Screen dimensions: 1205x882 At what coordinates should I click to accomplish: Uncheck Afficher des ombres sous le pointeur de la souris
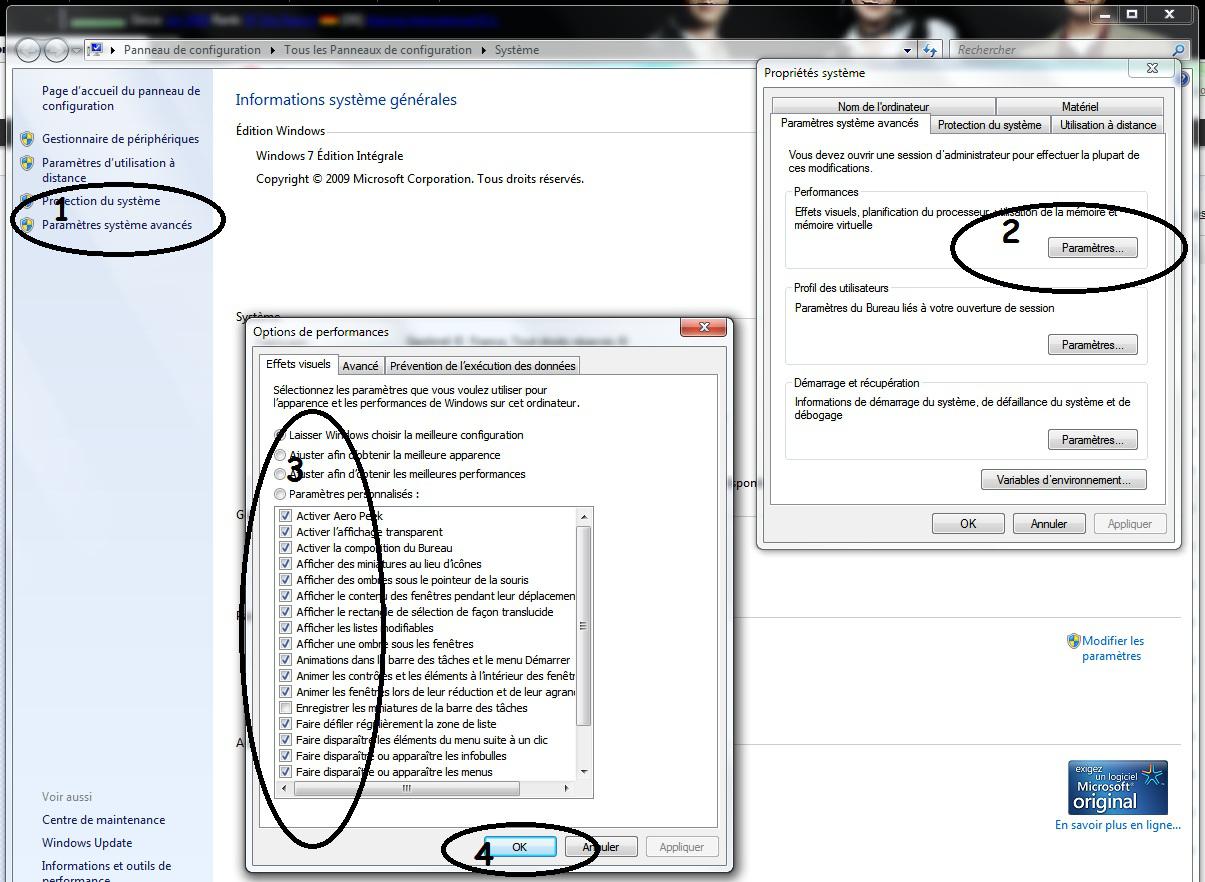(x=285, y=580)
